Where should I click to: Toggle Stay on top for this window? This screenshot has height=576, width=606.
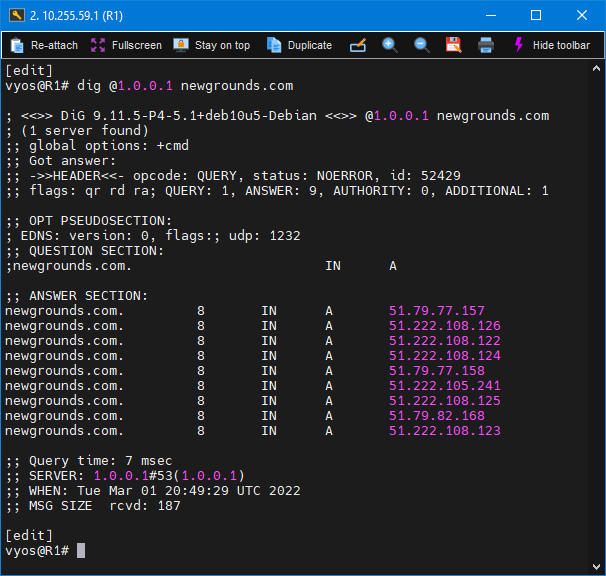pos(211,45)
